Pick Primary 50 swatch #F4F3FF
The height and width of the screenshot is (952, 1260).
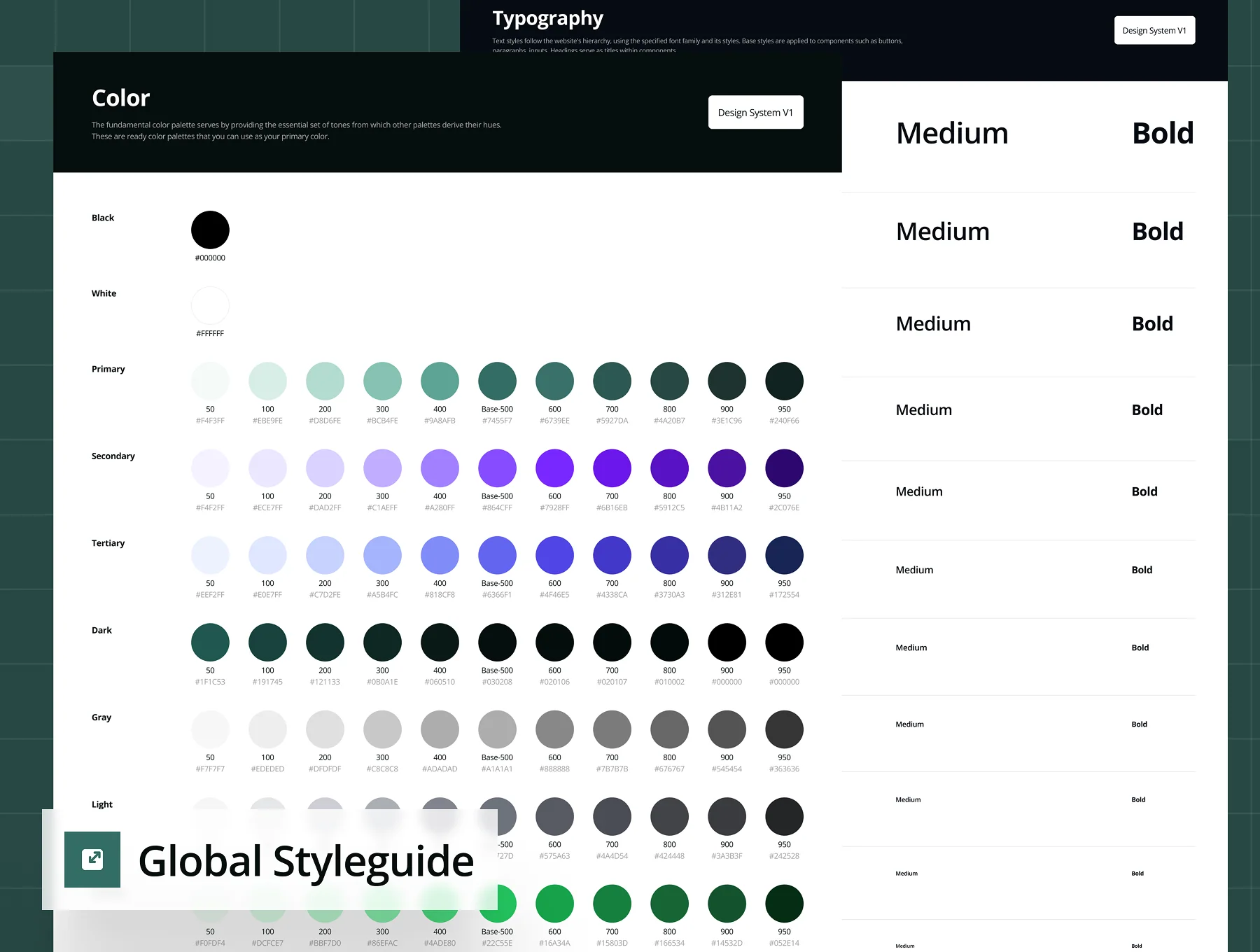[210, 381]
